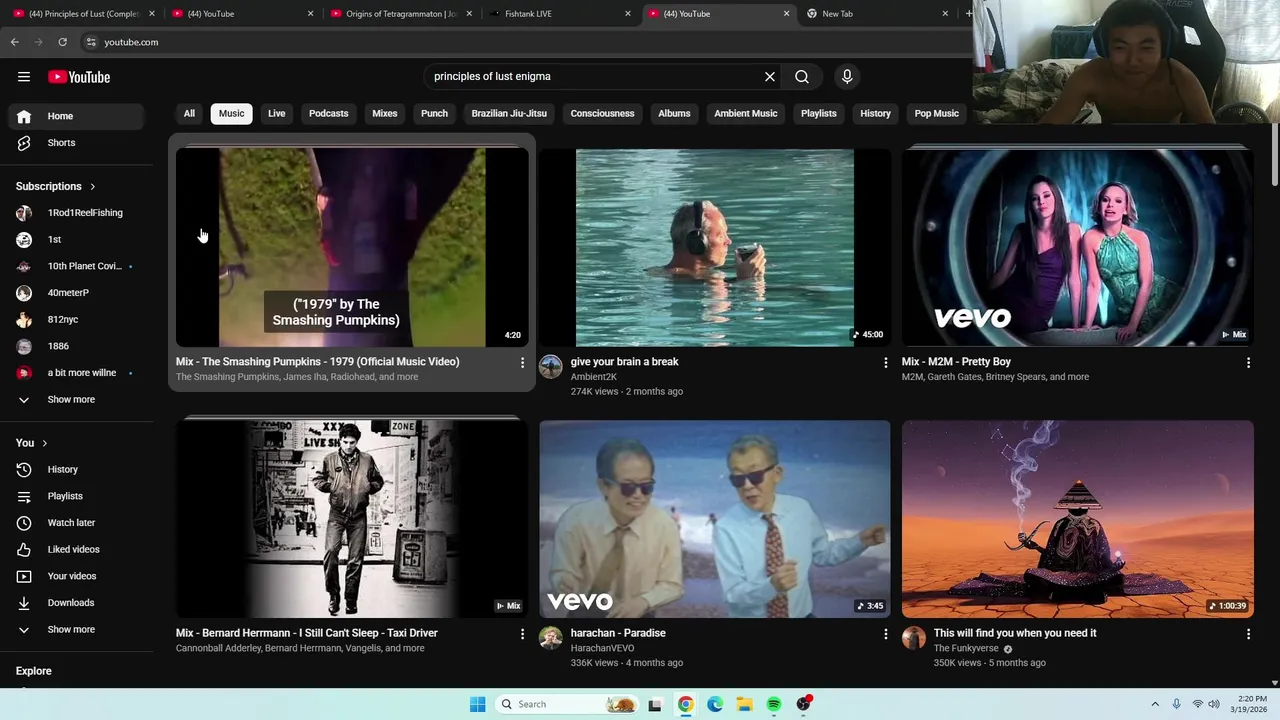Clear the search box with X icon
Image resolution: width=1280 pixels, height=720 pixels.
(x=770, y=77)
